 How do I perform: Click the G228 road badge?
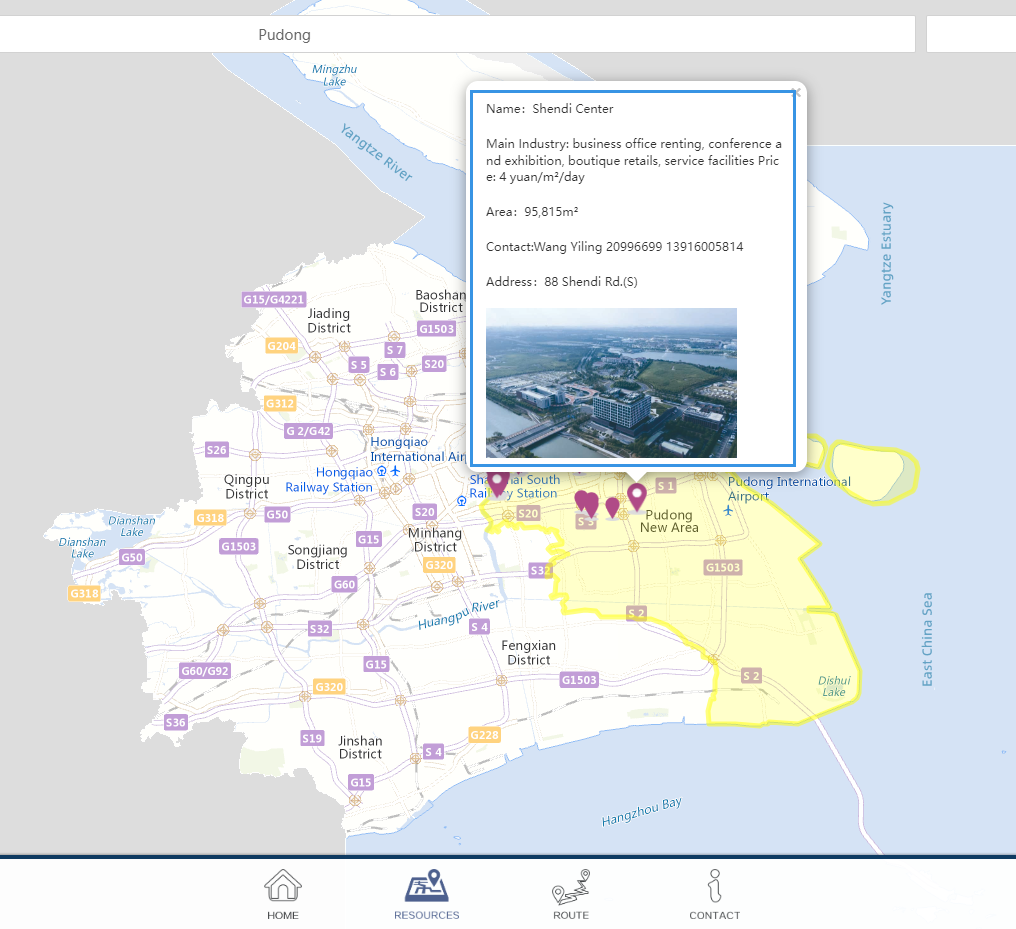point(485,735)
